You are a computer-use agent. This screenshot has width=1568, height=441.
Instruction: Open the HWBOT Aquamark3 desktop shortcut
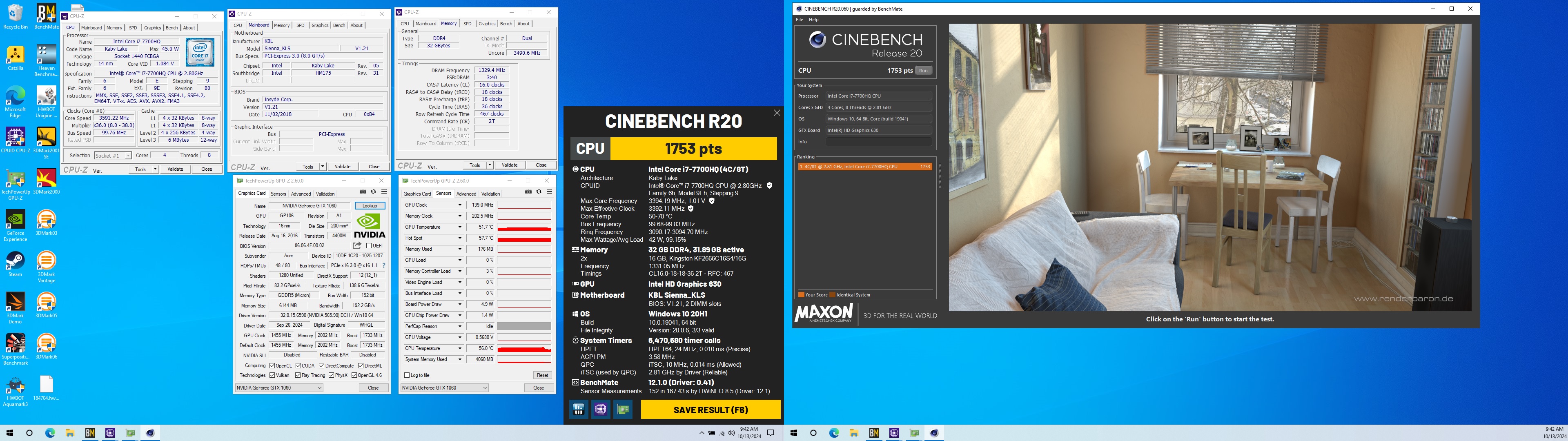[x=15, y=391]
